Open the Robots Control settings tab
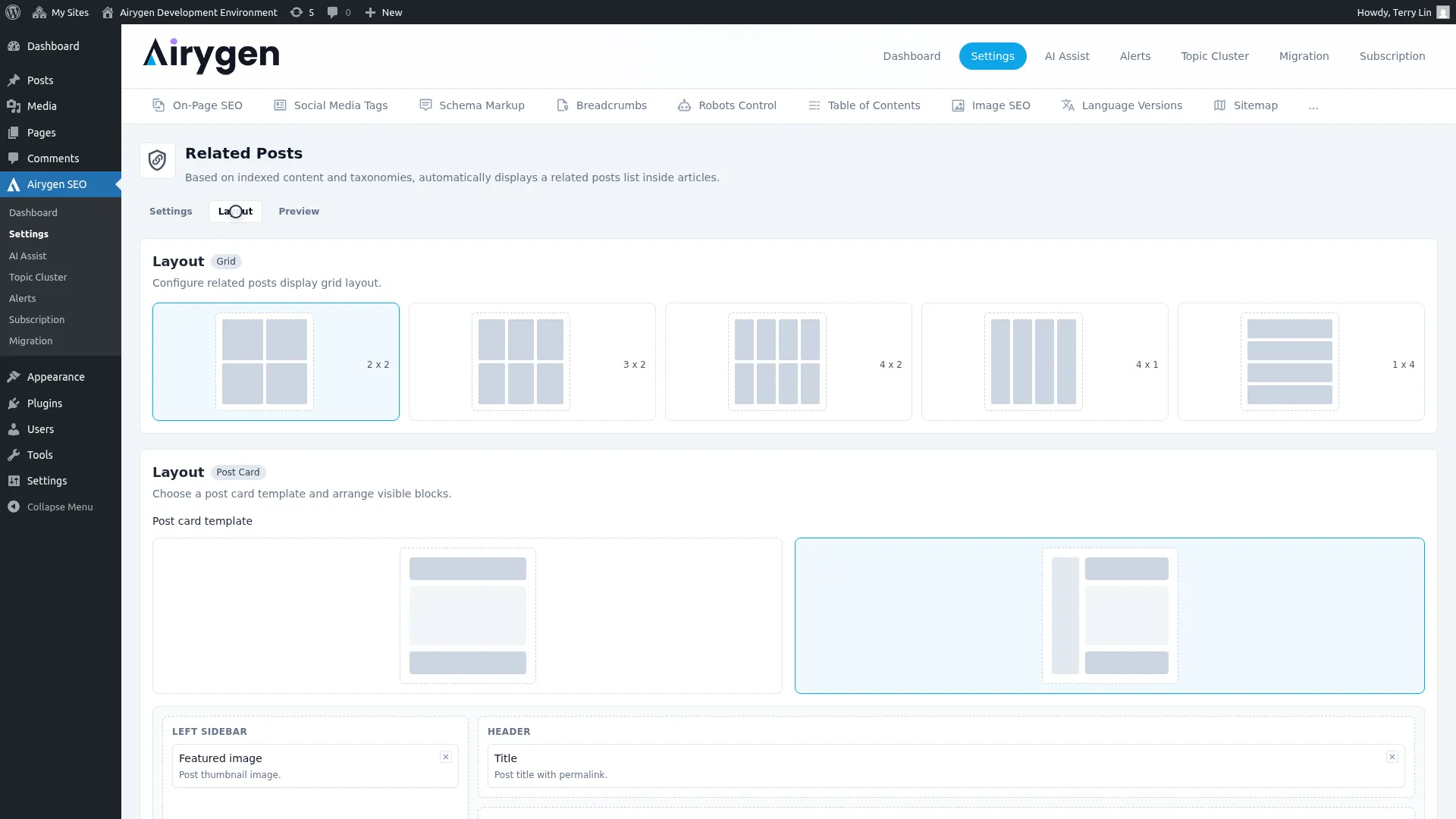The width and height of the screenshot is (1456, 819). [727, 105]
